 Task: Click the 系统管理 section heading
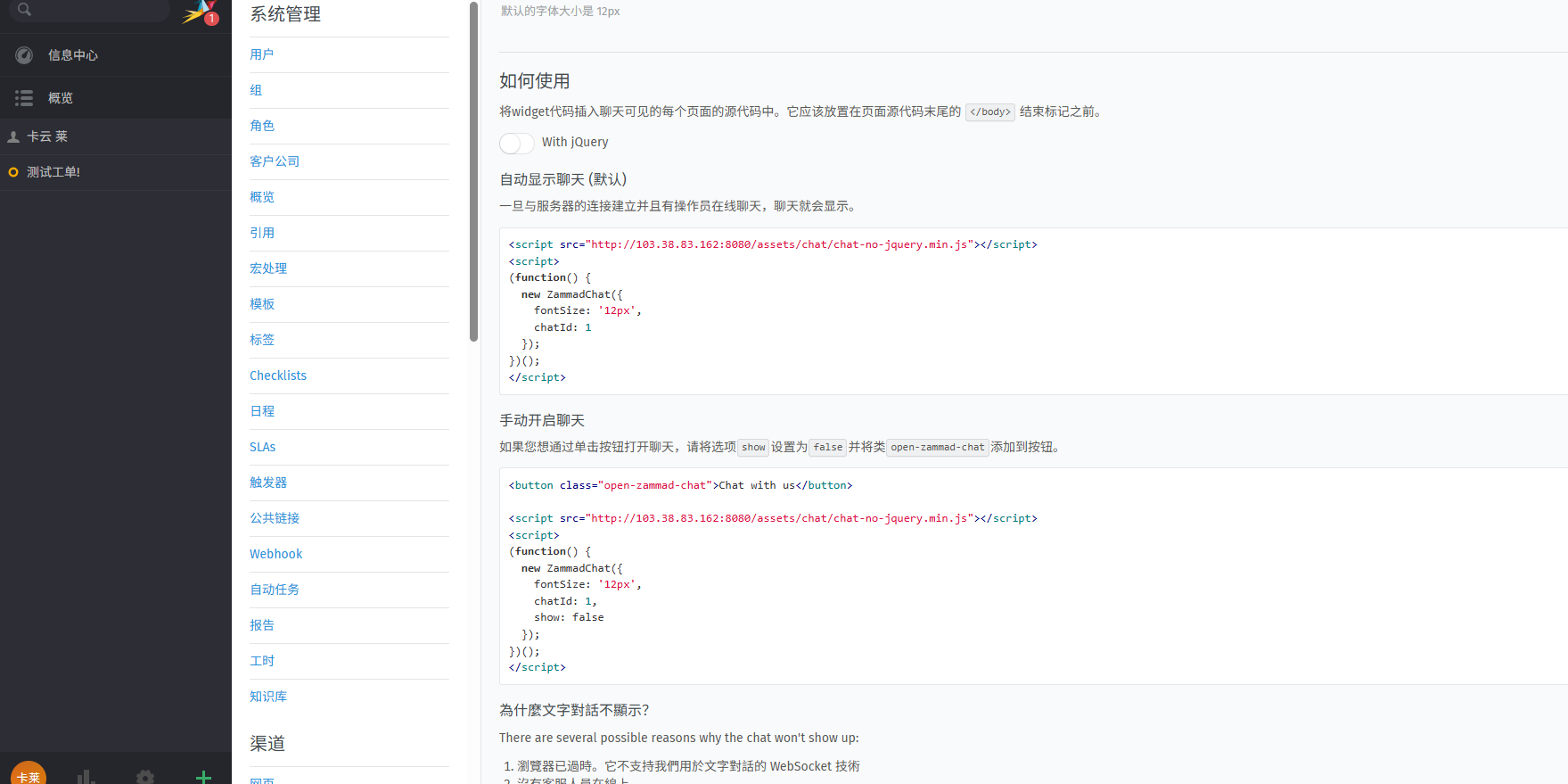point(285,14)
